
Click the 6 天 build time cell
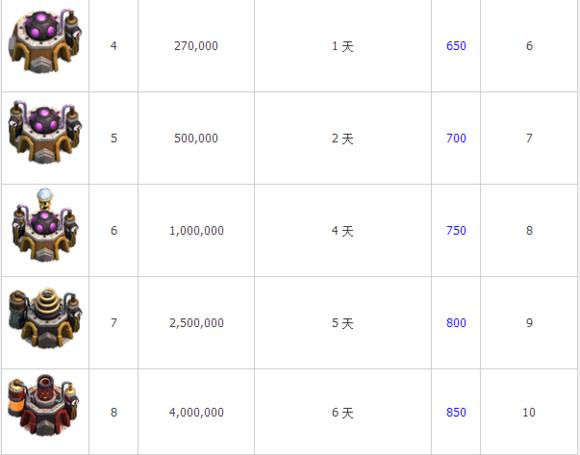click(x=343, y=412)
